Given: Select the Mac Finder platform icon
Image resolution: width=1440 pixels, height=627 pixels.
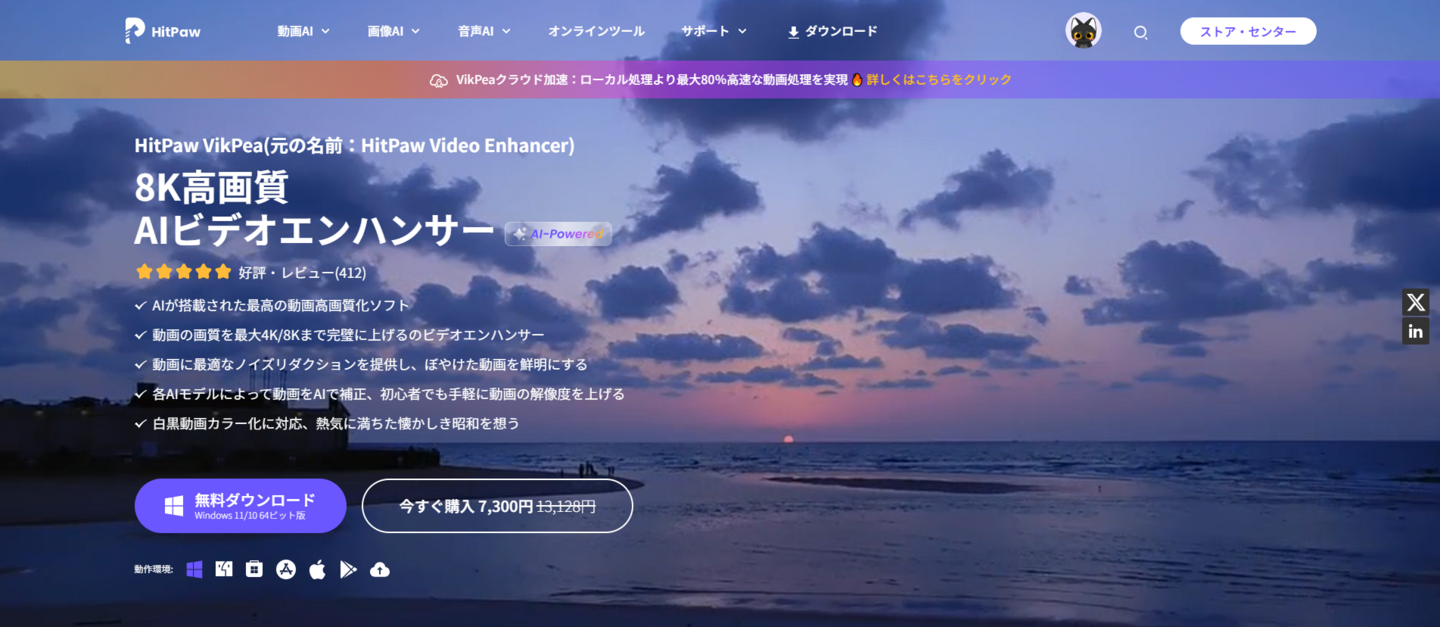Looking at the screenshot, I should [x=224, y=569].
